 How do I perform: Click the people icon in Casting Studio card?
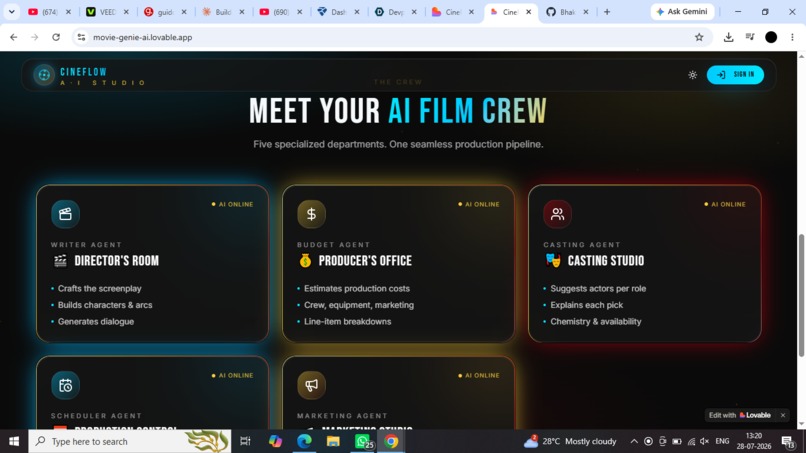pyautogui.click(x=557, y=214)
